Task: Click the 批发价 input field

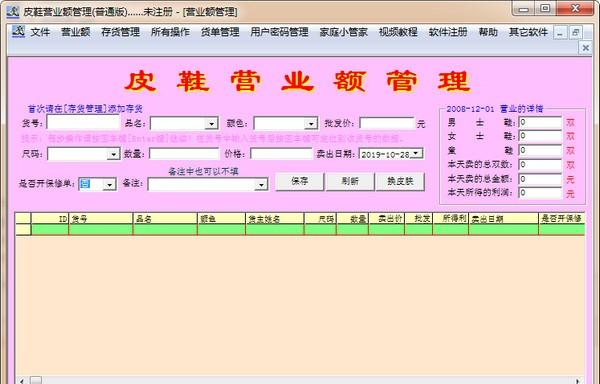Action: point(387,124)
